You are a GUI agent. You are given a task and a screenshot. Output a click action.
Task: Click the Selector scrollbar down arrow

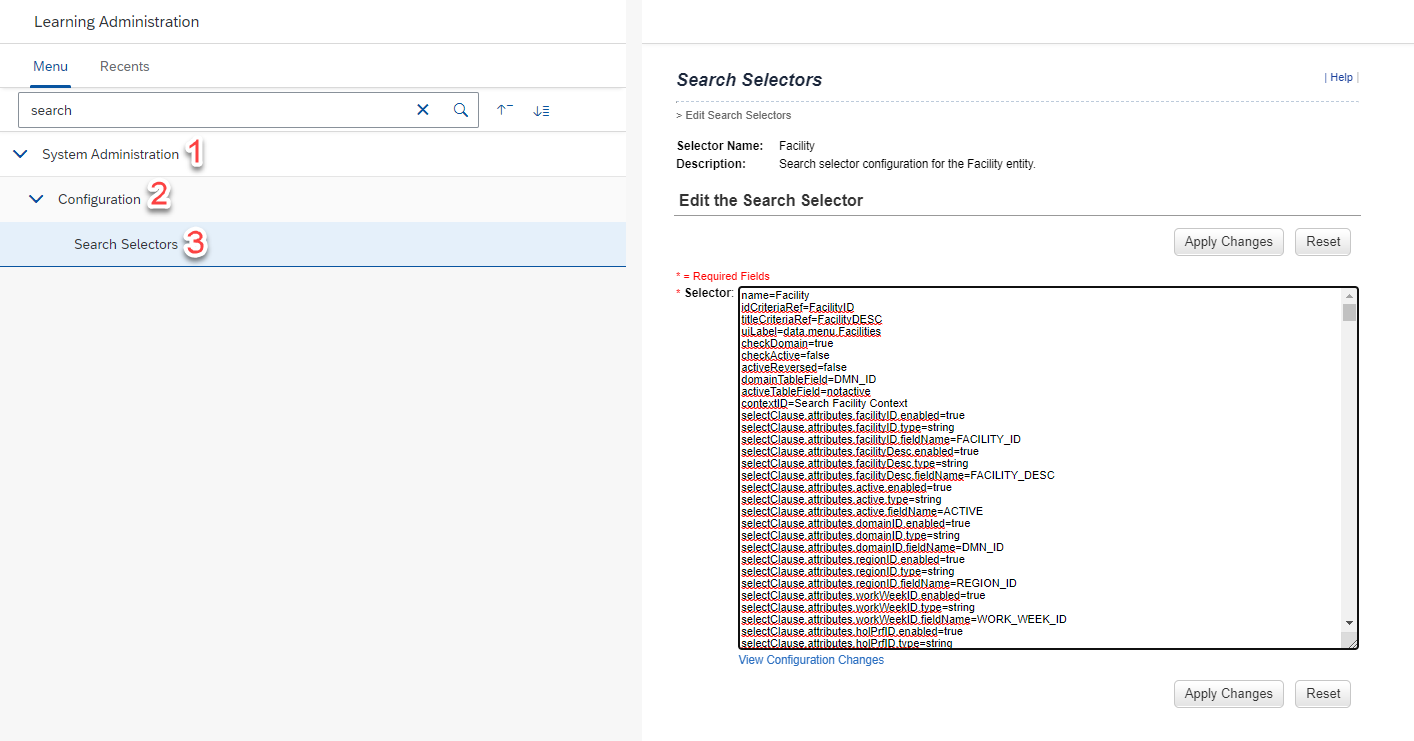coord(1349,622)
